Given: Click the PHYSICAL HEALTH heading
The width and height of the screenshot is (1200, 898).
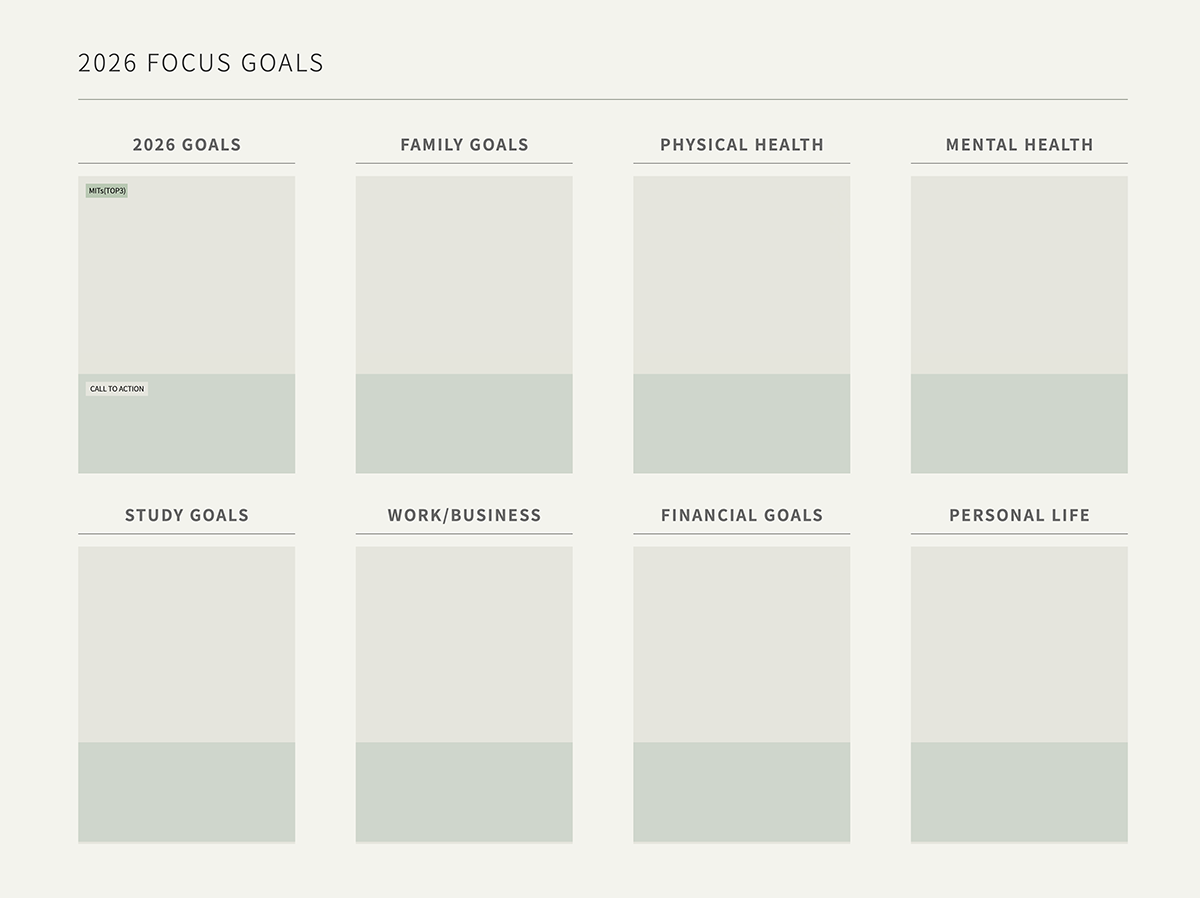Looking at the screenshot, I should pos(742,145).
